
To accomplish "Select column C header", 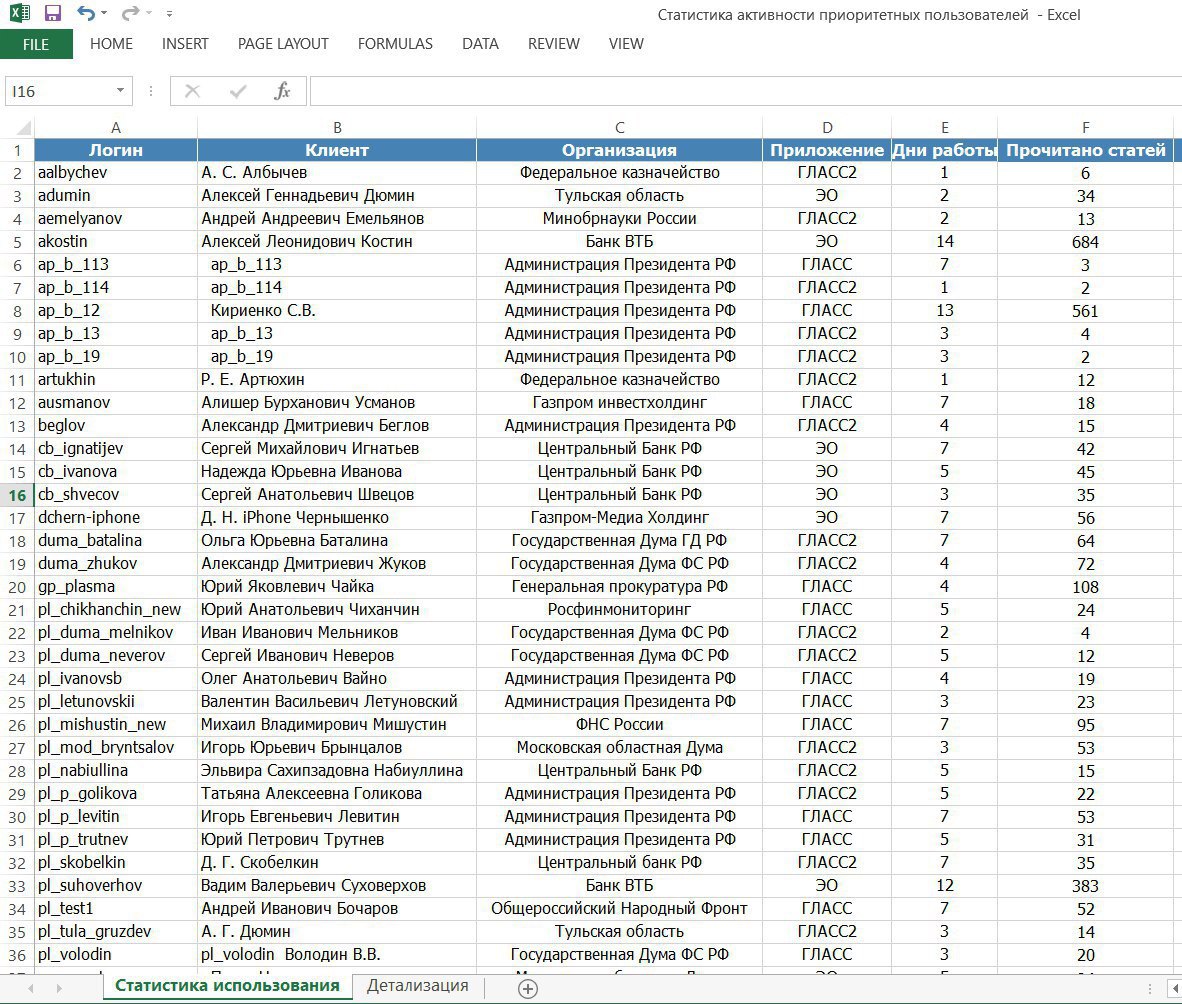I will pos(620,127).
